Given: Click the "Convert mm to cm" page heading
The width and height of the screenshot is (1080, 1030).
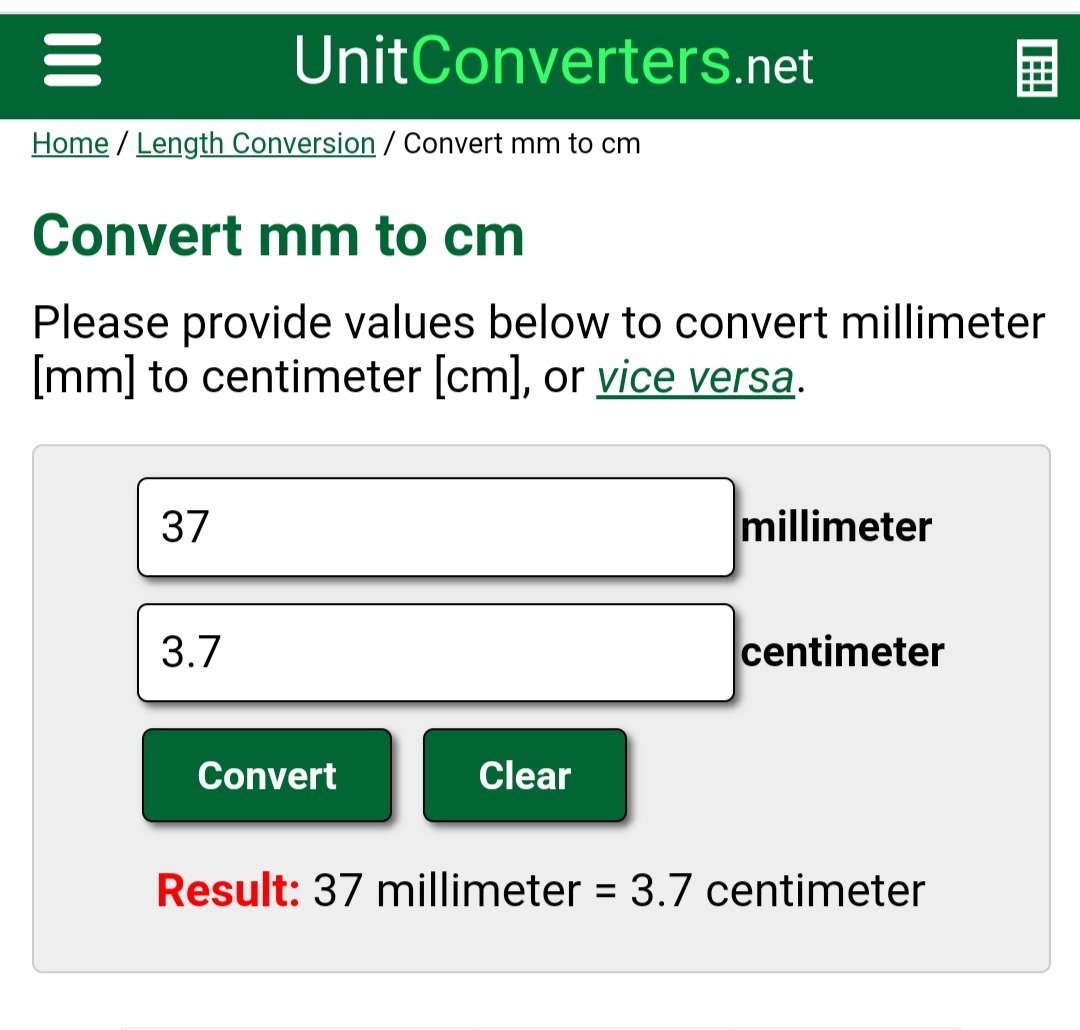Looking at the screenshot, I should pos(278,236).
